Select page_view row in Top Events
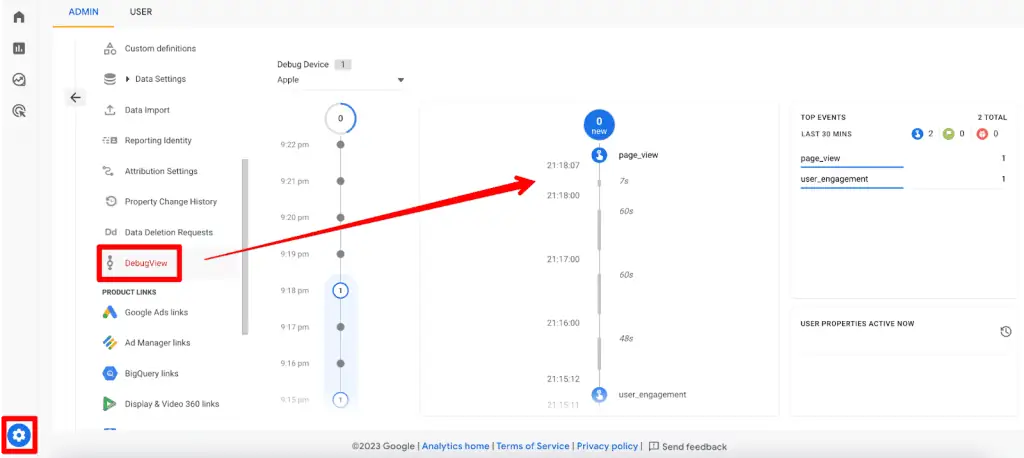The image size is (1024, 458). pos(903,159)
